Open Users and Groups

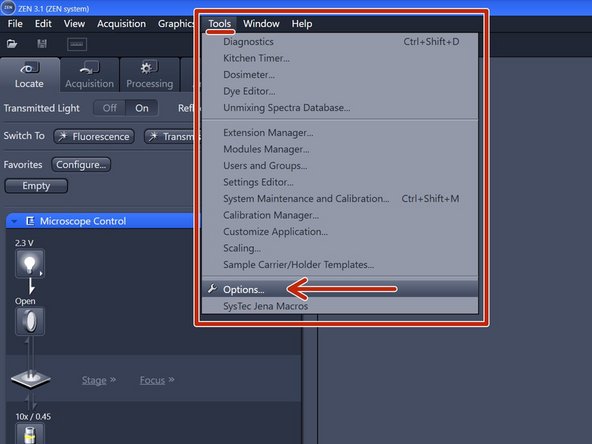(340, 166)
